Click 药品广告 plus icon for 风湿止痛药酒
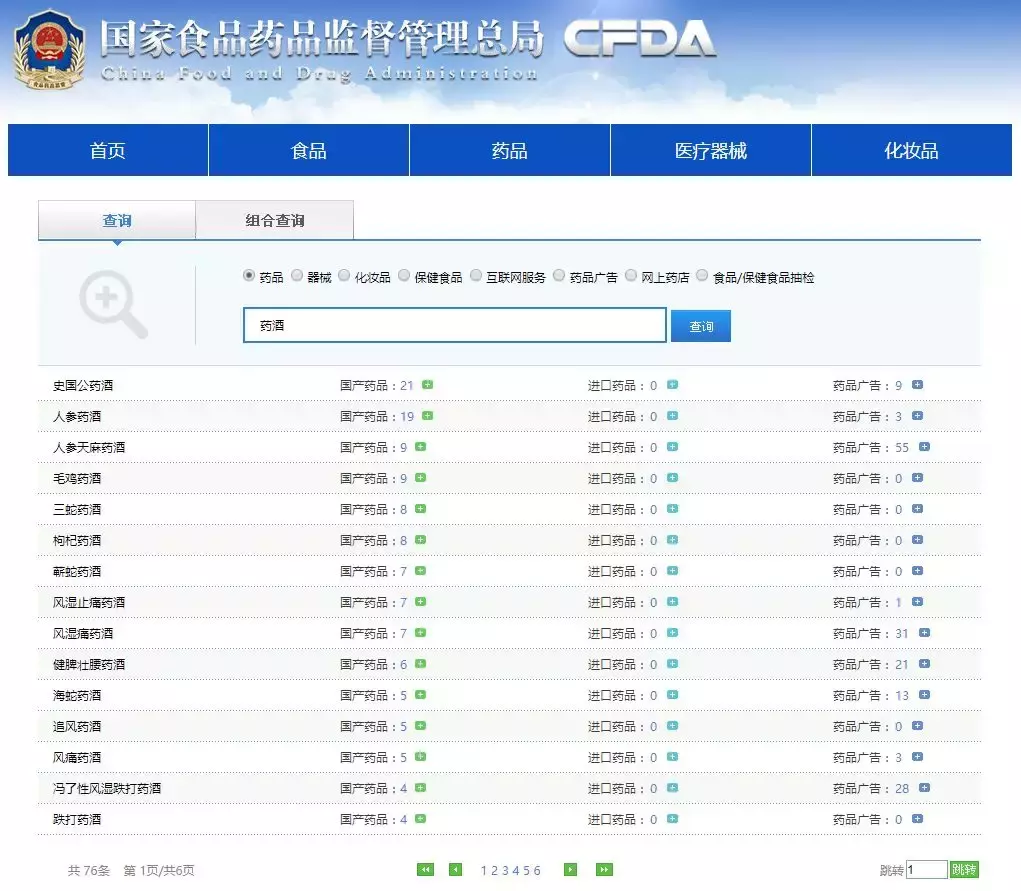1021x891 pixels. [x=917, y=602]
